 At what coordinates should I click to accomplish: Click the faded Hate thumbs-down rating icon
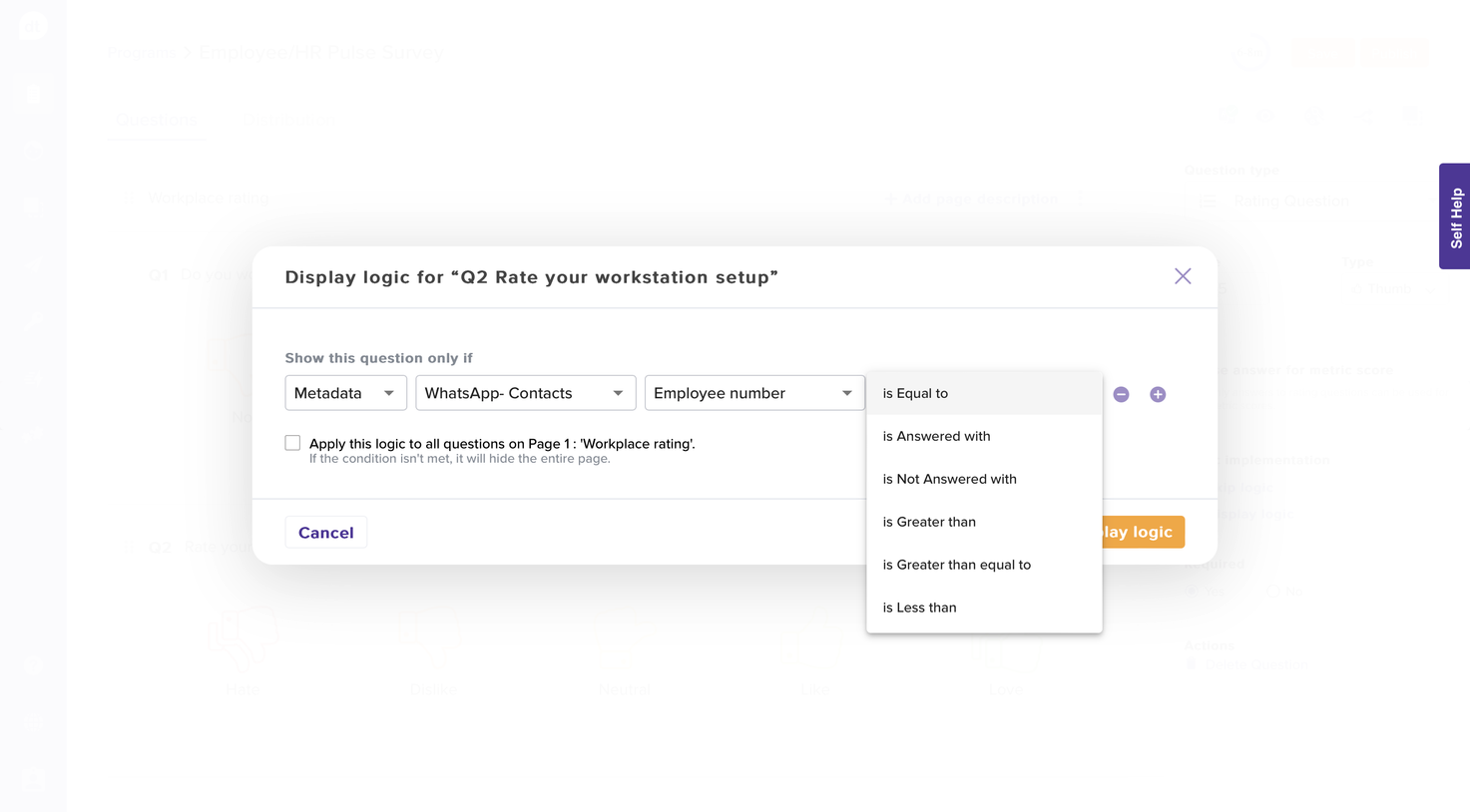click(x=243, y=638)
